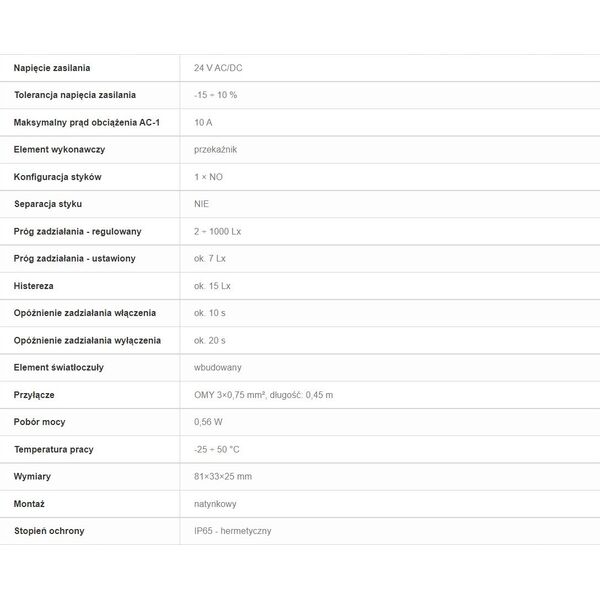Image resolution: width=600 pixels, height=600 pixels.
Task: Click 'Maksymalny prąd obciążenia AC-1' label
Action: coord(87,122)
